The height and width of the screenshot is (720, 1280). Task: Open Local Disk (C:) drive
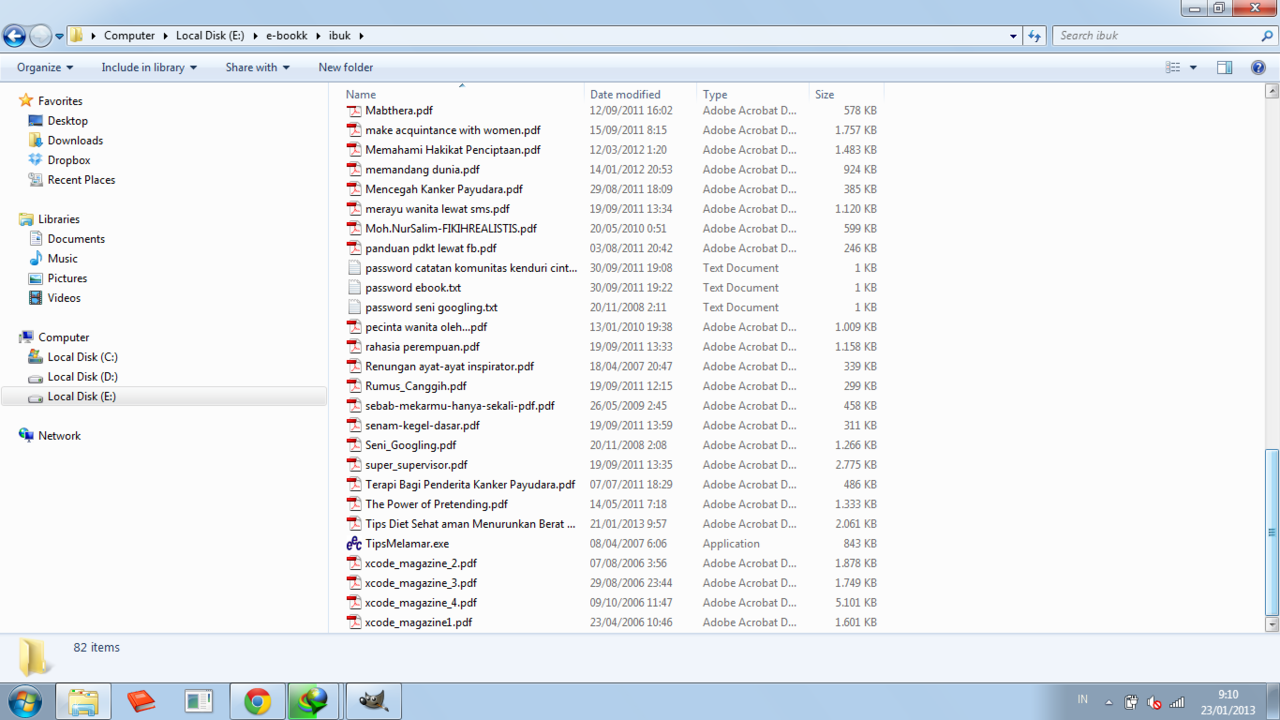(82, 357)
